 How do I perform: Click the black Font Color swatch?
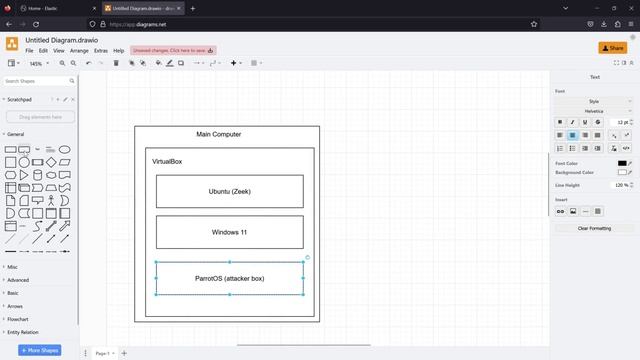pyautogui.click(x=622, y=163)
